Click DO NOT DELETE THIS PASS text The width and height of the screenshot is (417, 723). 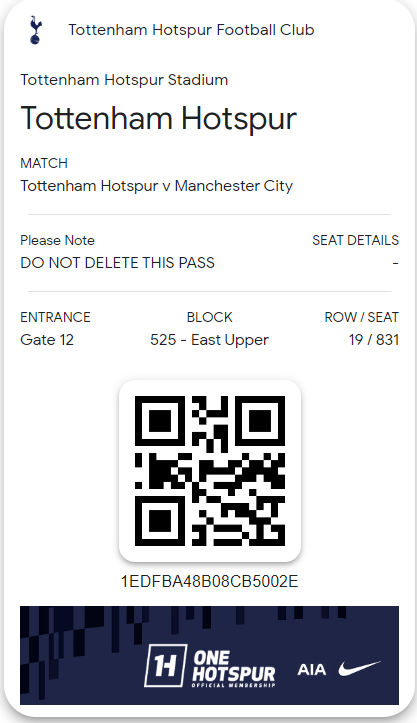[x=118, y=263]
